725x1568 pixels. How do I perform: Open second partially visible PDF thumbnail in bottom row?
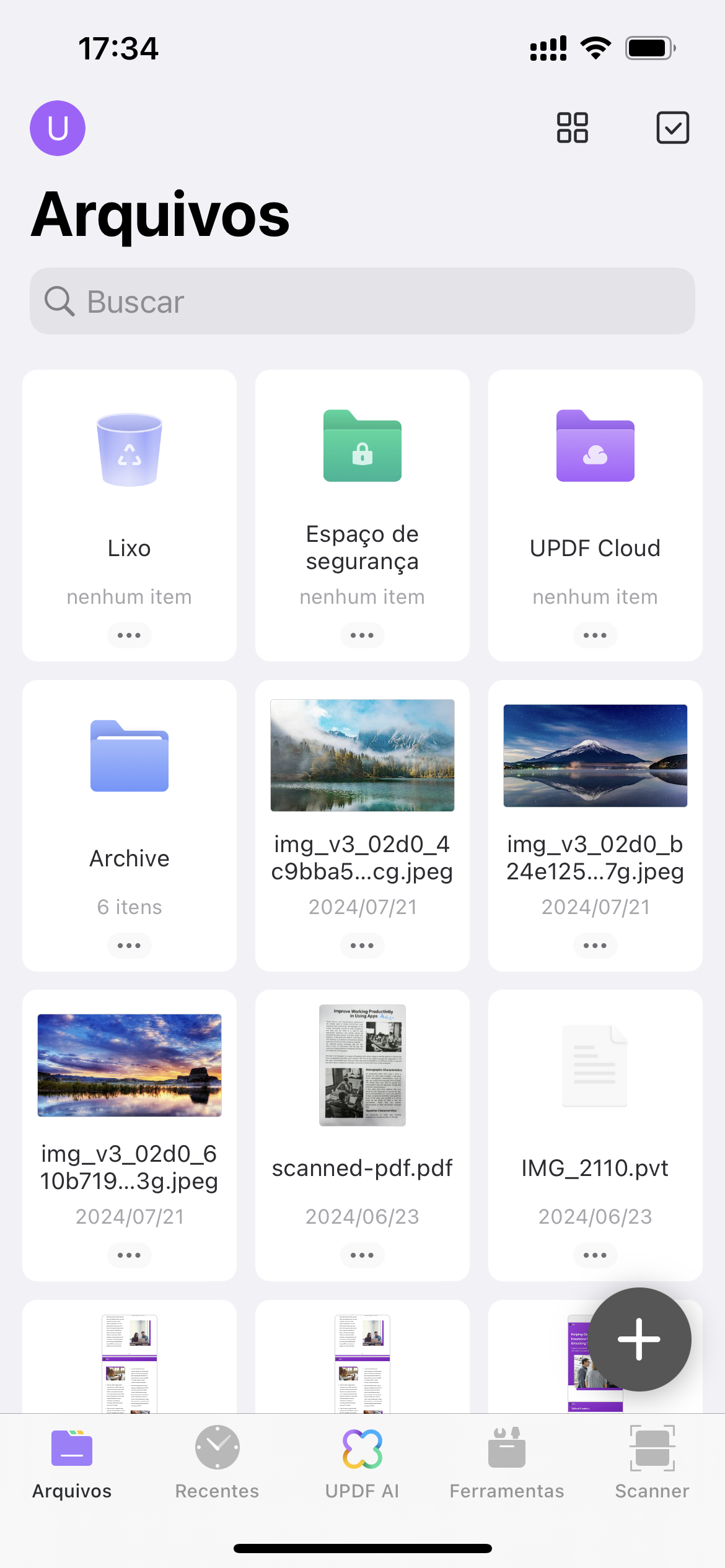(x=362, y=1364)
